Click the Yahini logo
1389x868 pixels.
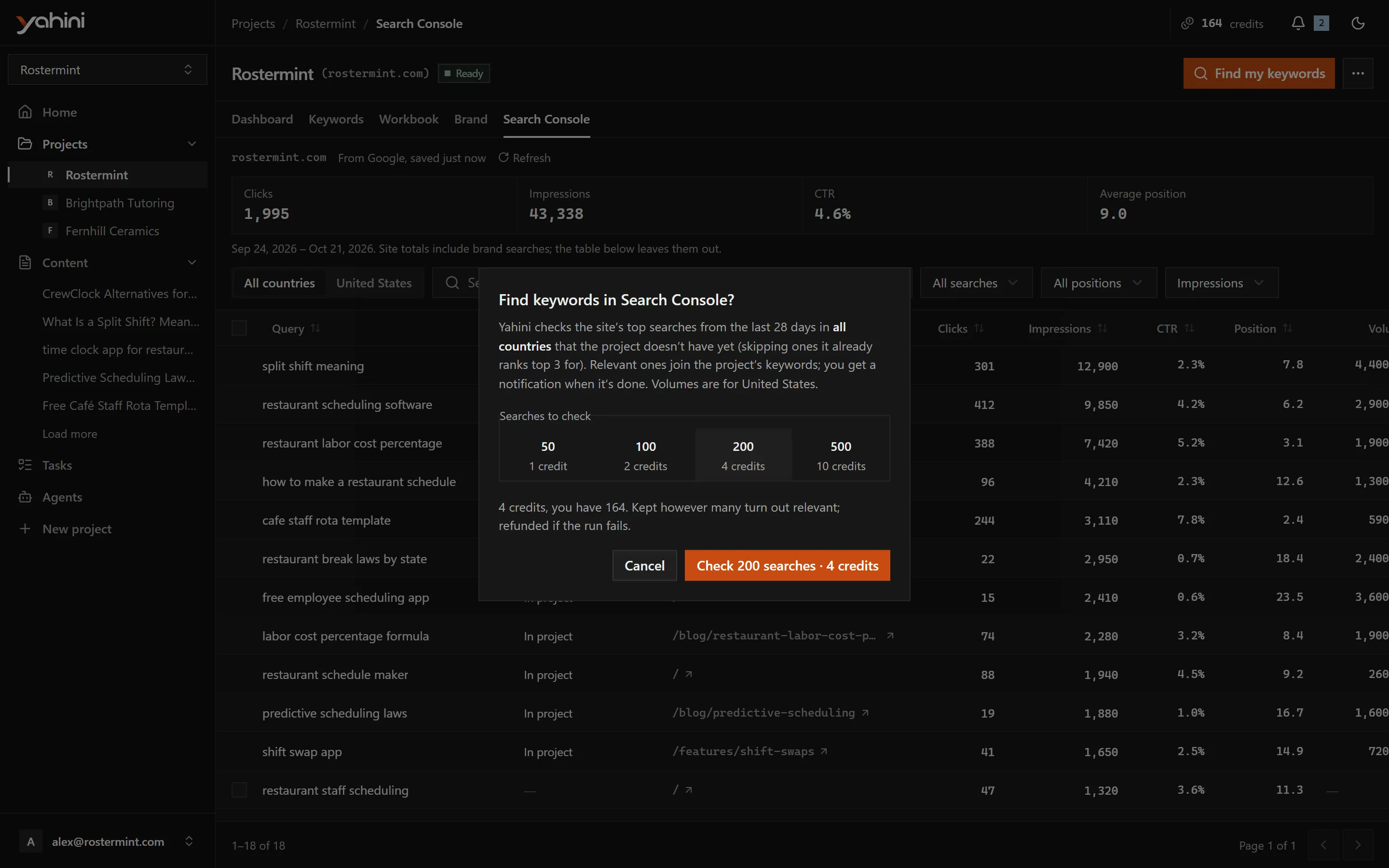click(51, 22)
